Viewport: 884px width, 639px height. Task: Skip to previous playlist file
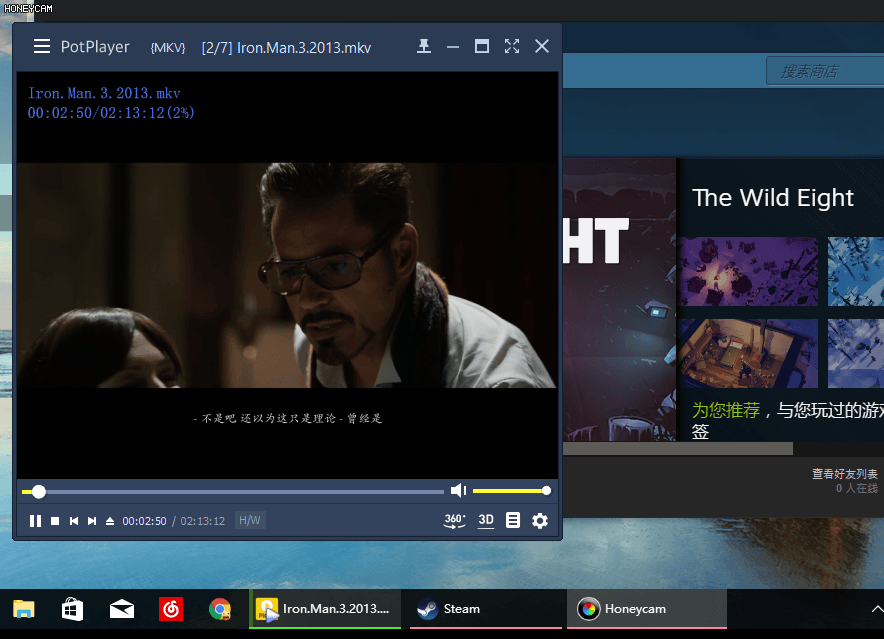tap(73, 521)
